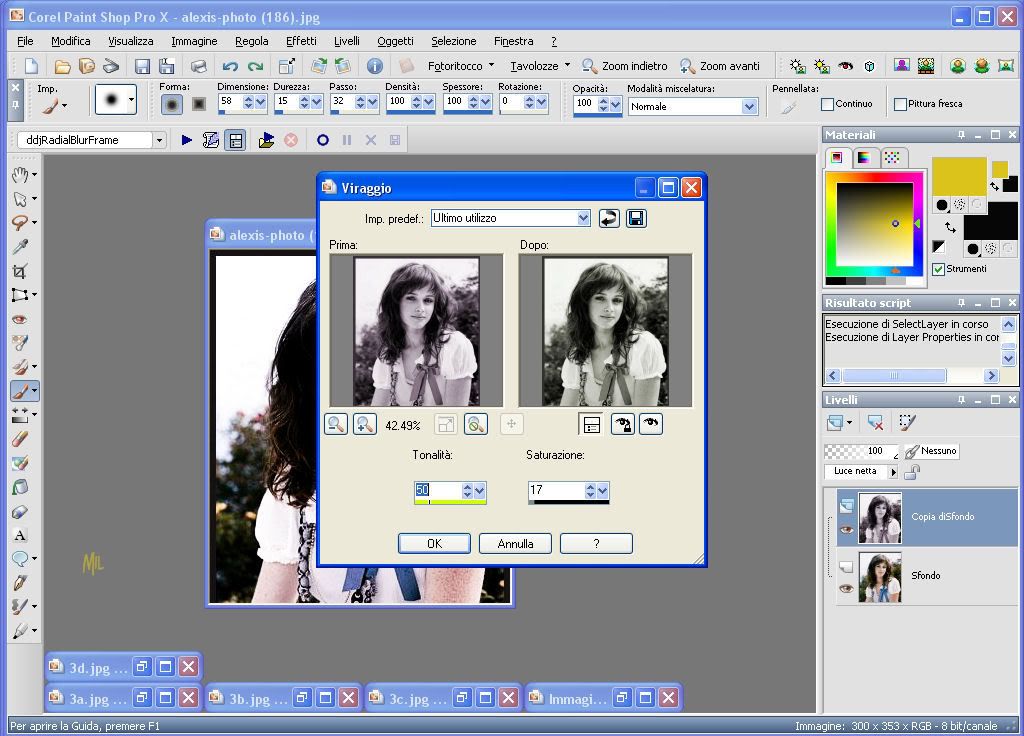Toggle auto proof eye in Viraggio

(651, 424)
